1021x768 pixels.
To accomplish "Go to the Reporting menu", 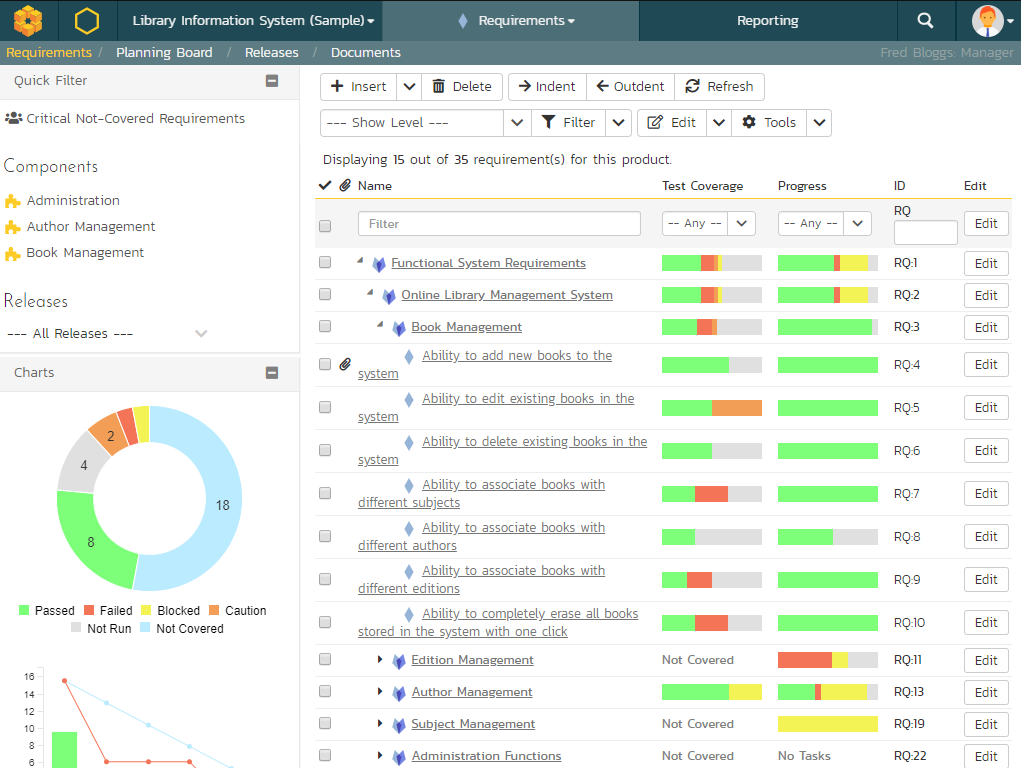I will 768,20.
